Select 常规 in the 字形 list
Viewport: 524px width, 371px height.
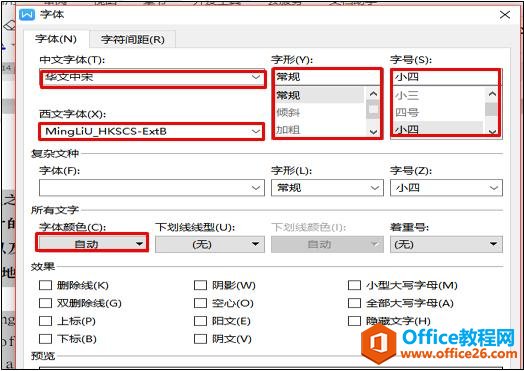point(319,95)
